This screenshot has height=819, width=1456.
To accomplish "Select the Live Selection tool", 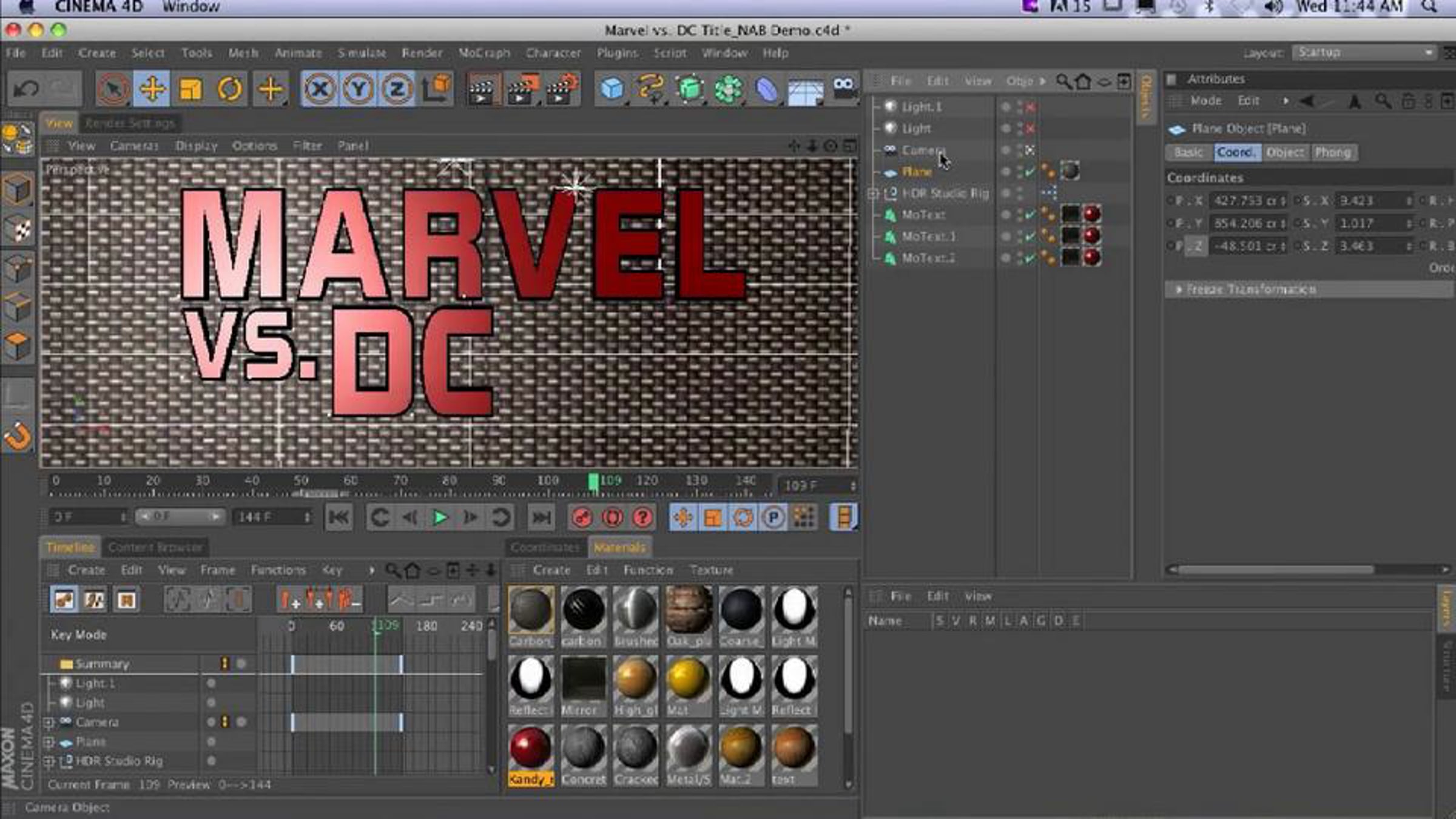I will [113, 89].
